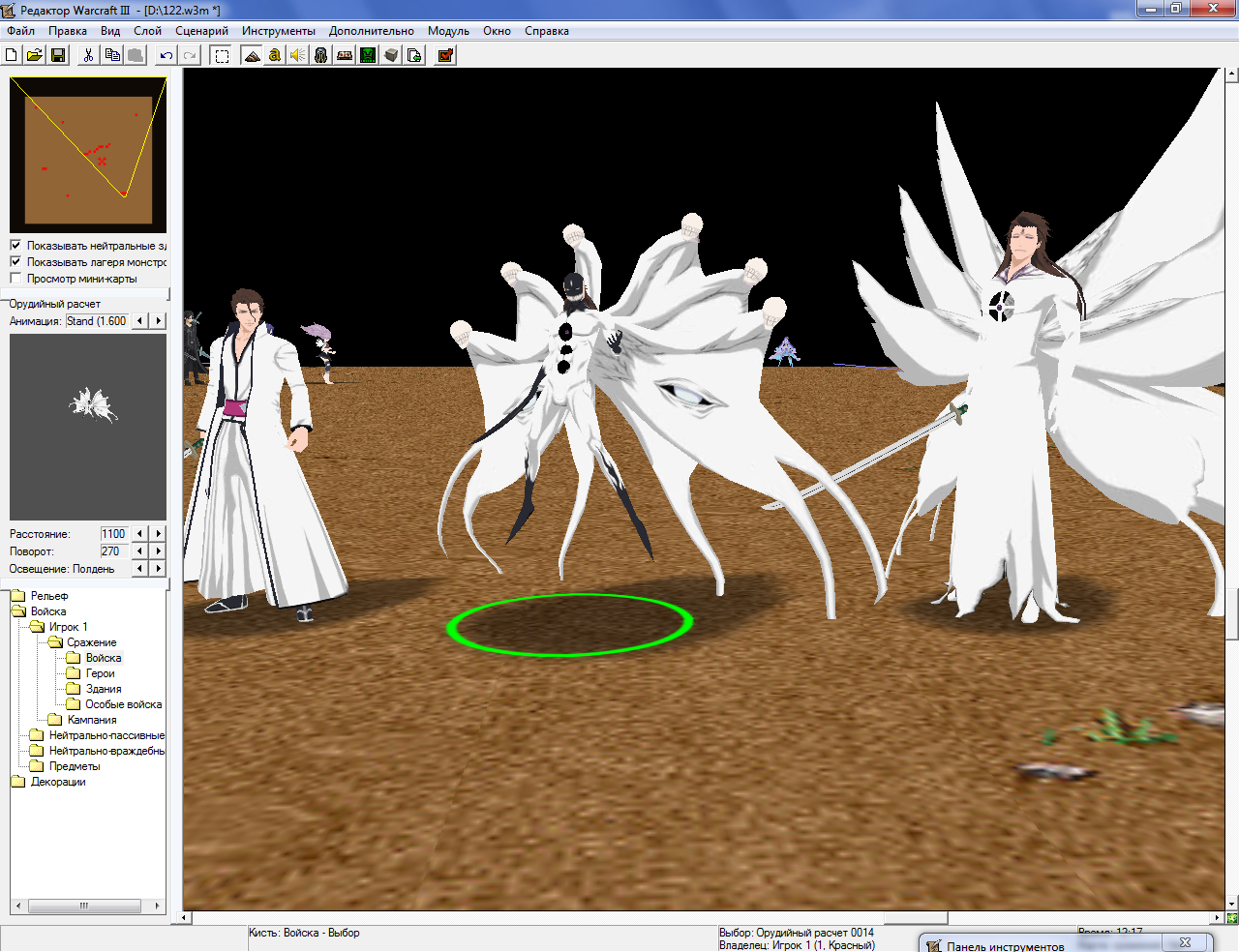Select the Нейтрально-враждебные folder

(106, 751)
